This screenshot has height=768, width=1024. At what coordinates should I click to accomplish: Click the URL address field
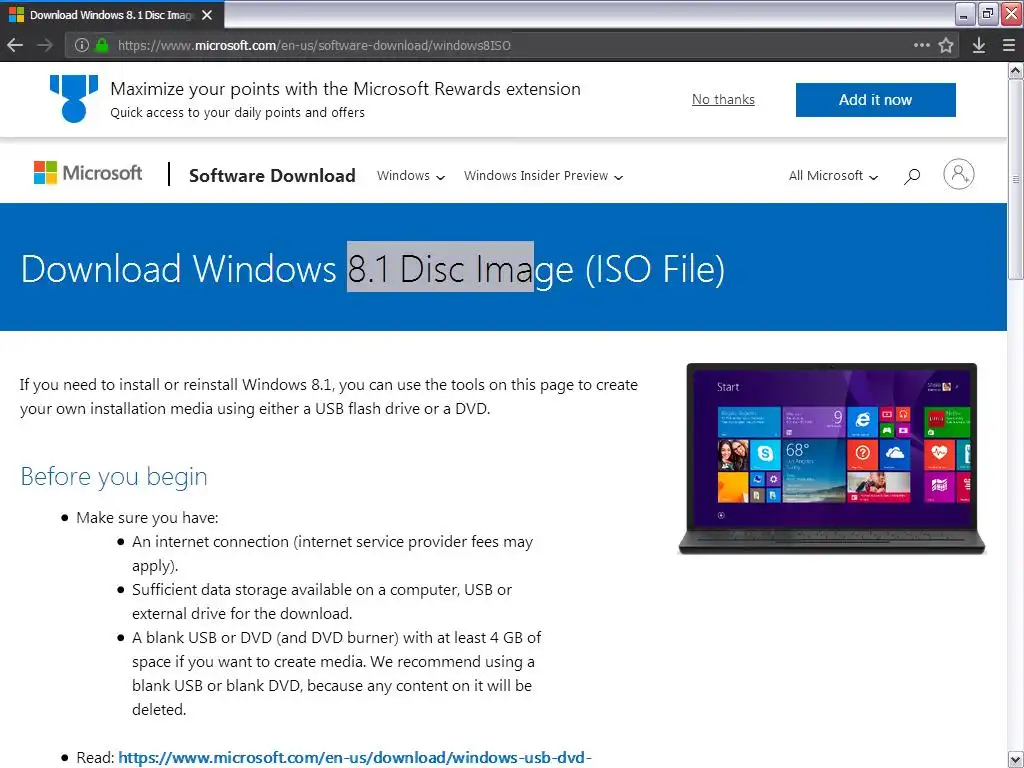pos(509,45)
